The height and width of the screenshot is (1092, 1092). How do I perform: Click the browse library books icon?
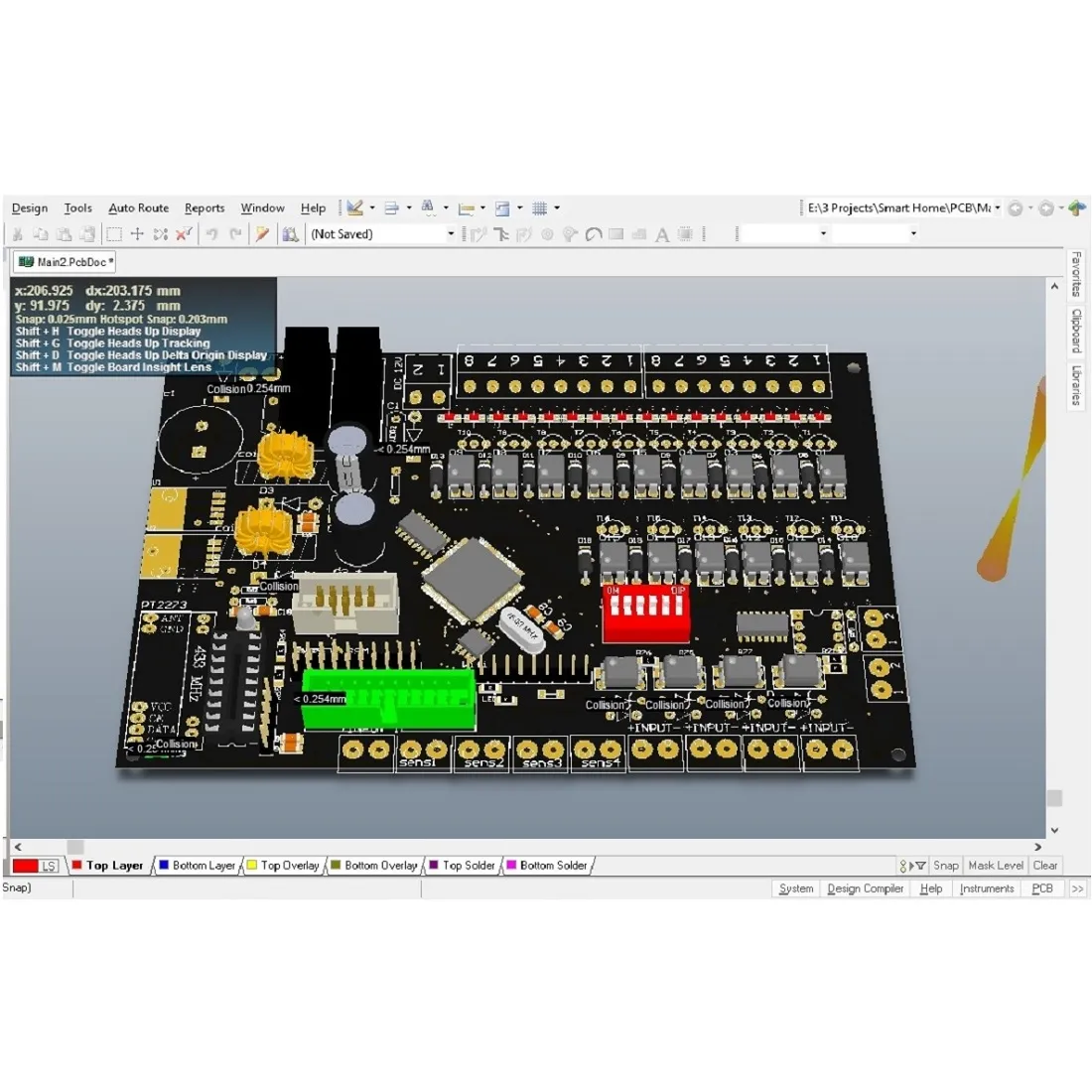(290, 234)
